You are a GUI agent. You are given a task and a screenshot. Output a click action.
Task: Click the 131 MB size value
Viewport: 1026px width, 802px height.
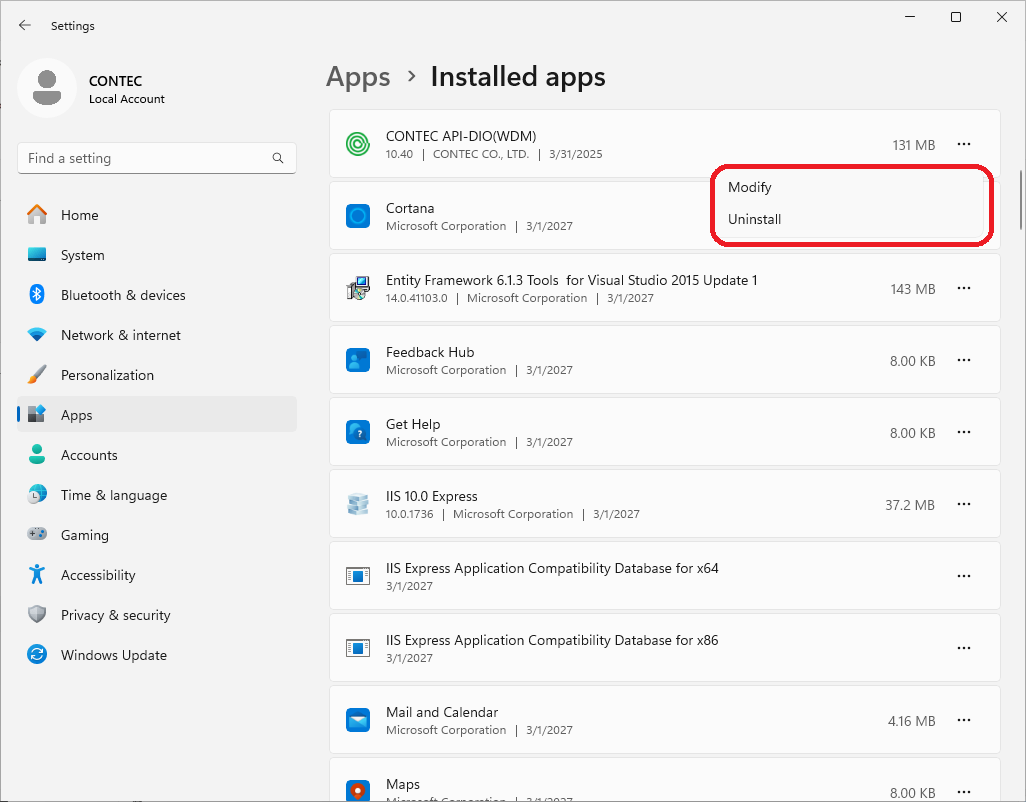913,145
